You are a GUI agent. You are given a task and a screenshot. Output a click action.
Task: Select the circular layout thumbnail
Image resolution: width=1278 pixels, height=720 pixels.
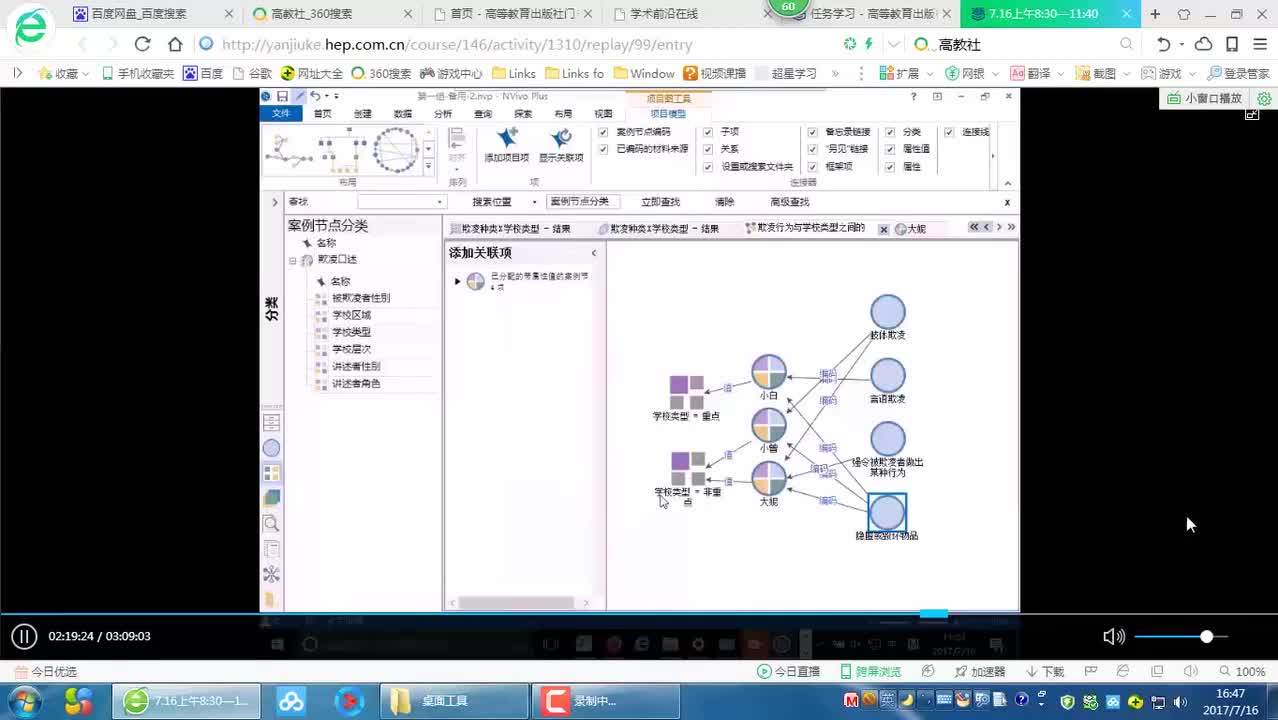[395, 150]
